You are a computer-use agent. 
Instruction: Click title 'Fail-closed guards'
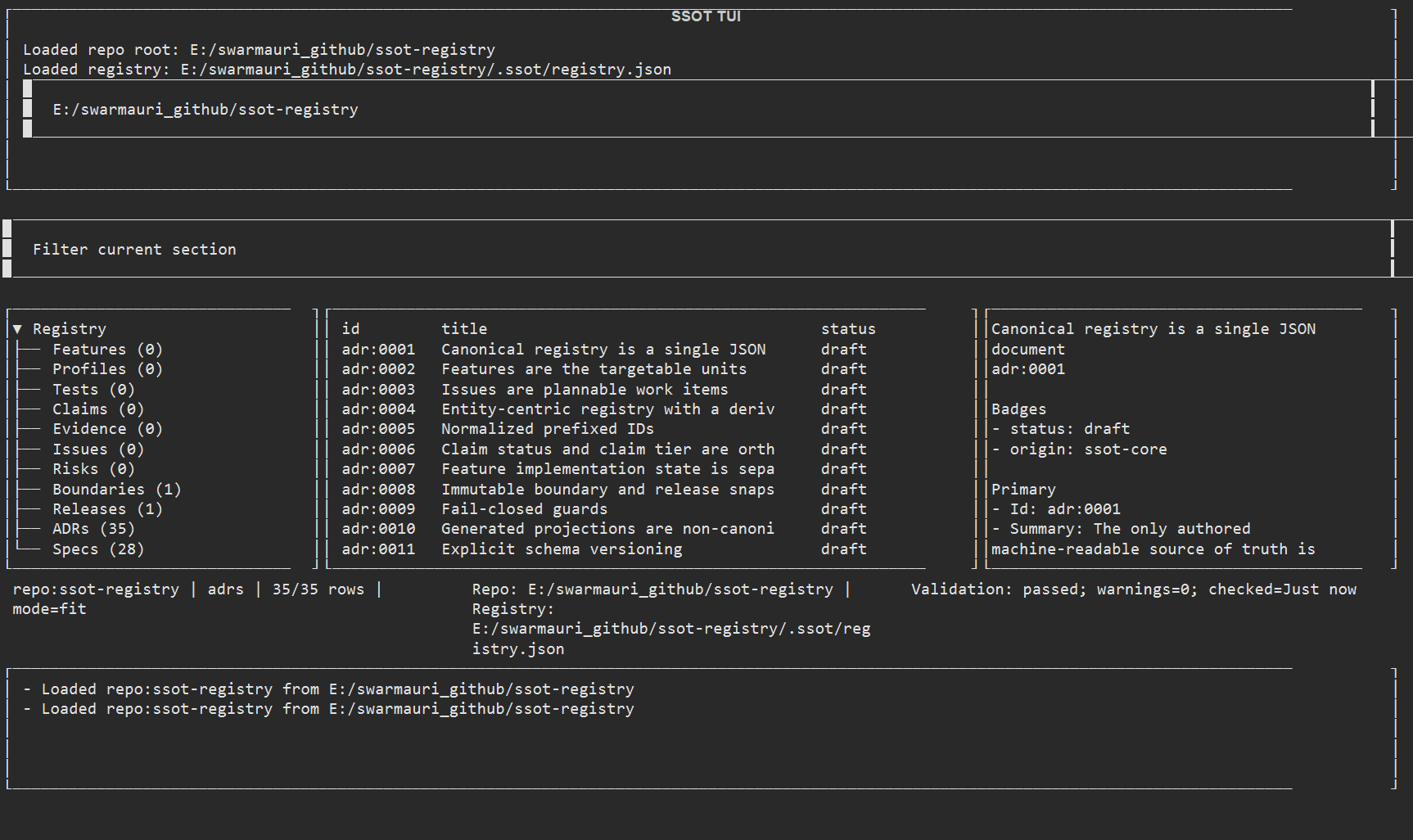(524, 509)
